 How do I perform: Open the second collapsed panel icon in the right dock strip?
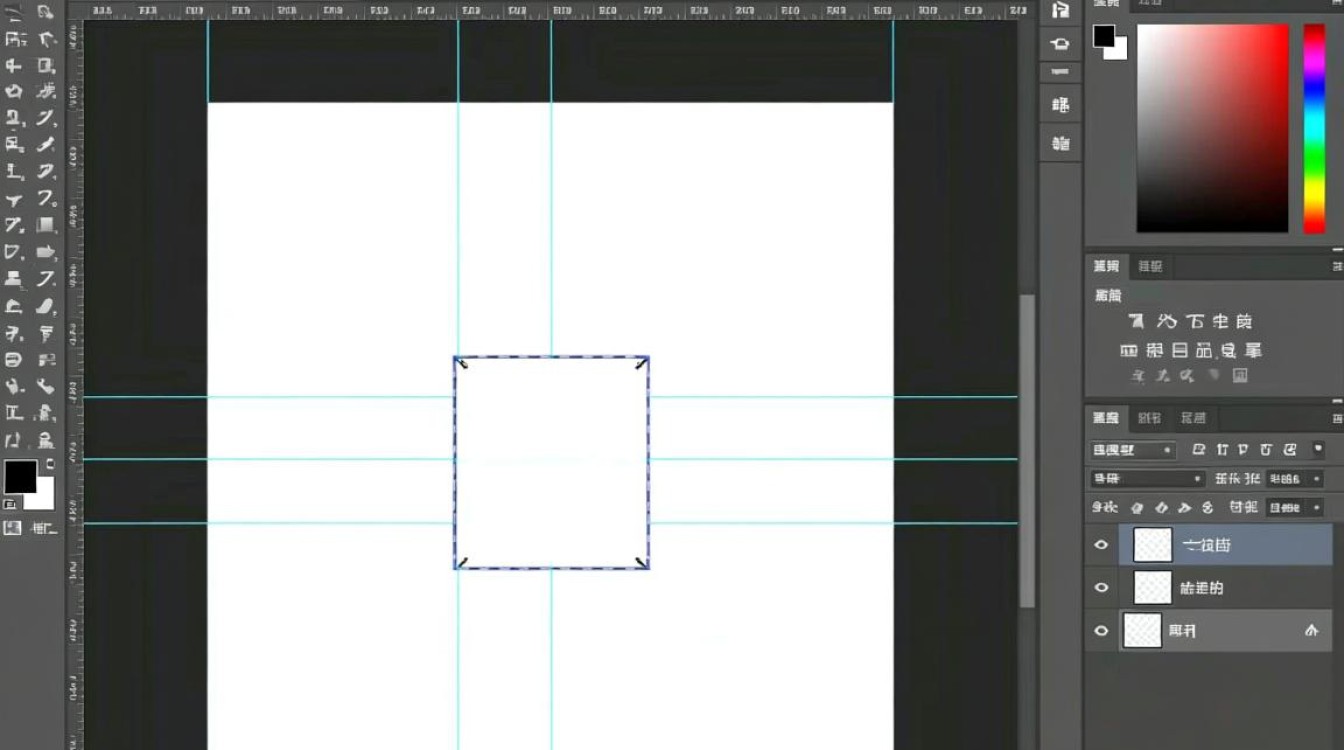[1061, 44]
